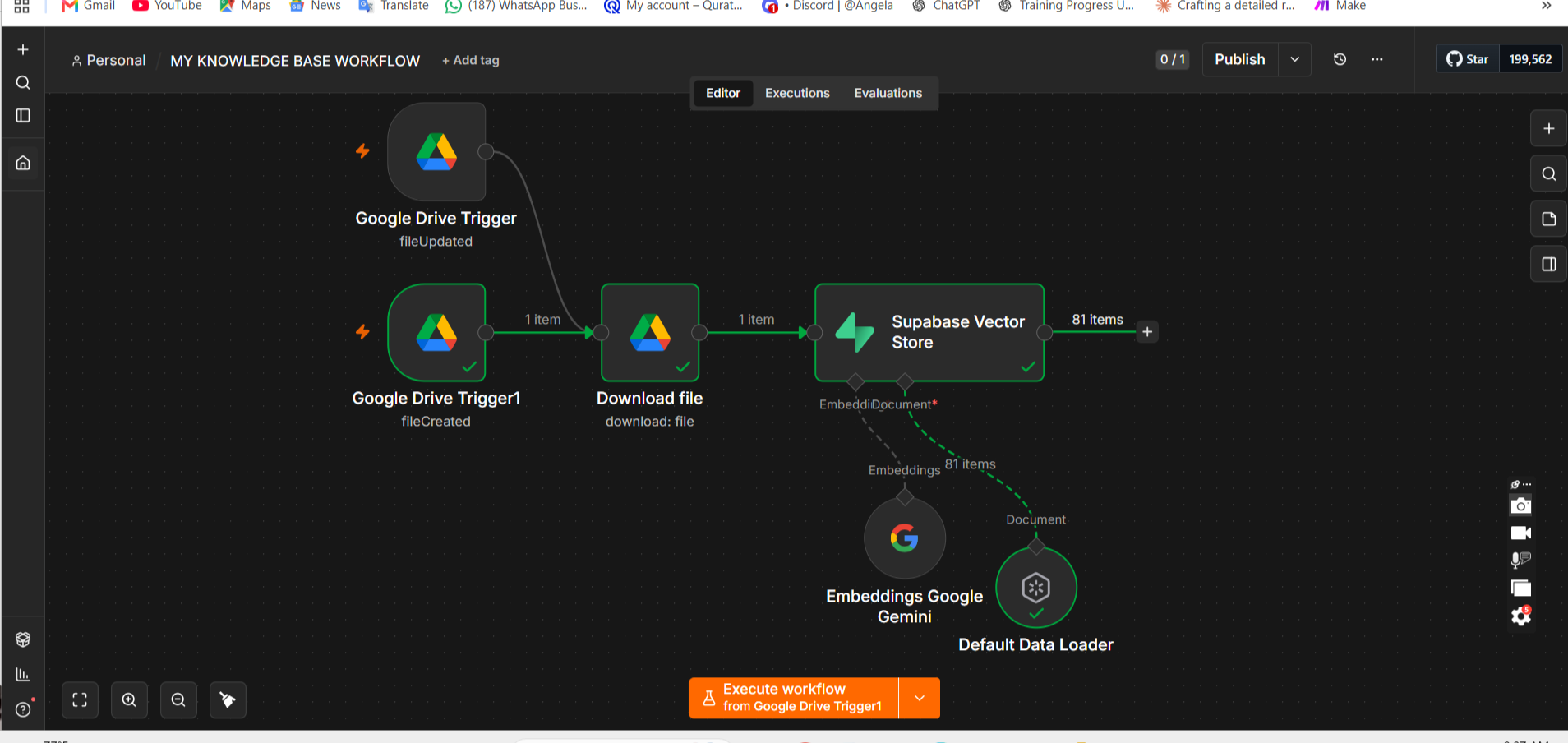Switch to the Executions tab

coord(797,93)
